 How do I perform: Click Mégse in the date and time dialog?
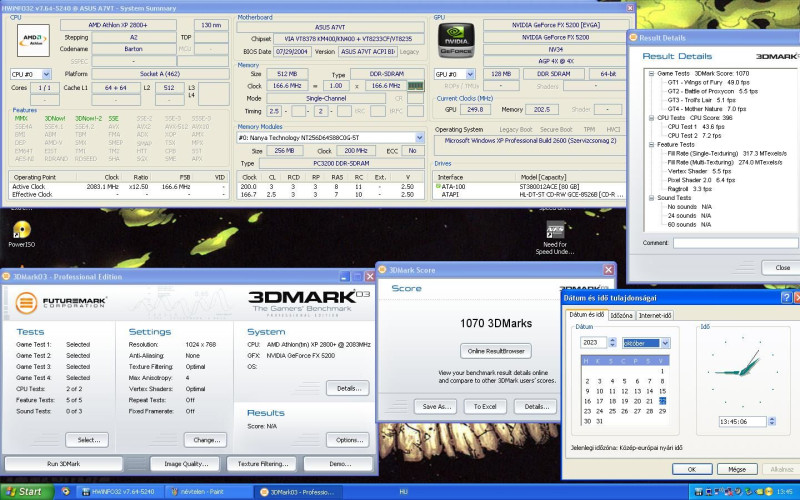coord(737,469)
